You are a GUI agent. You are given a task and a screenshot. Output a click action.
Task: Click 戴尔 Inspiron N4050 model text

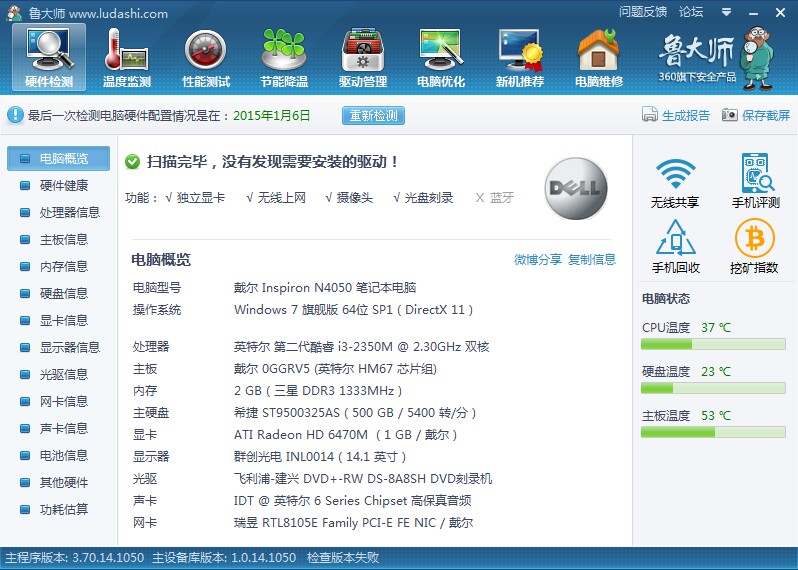click(x=325, y=288)
